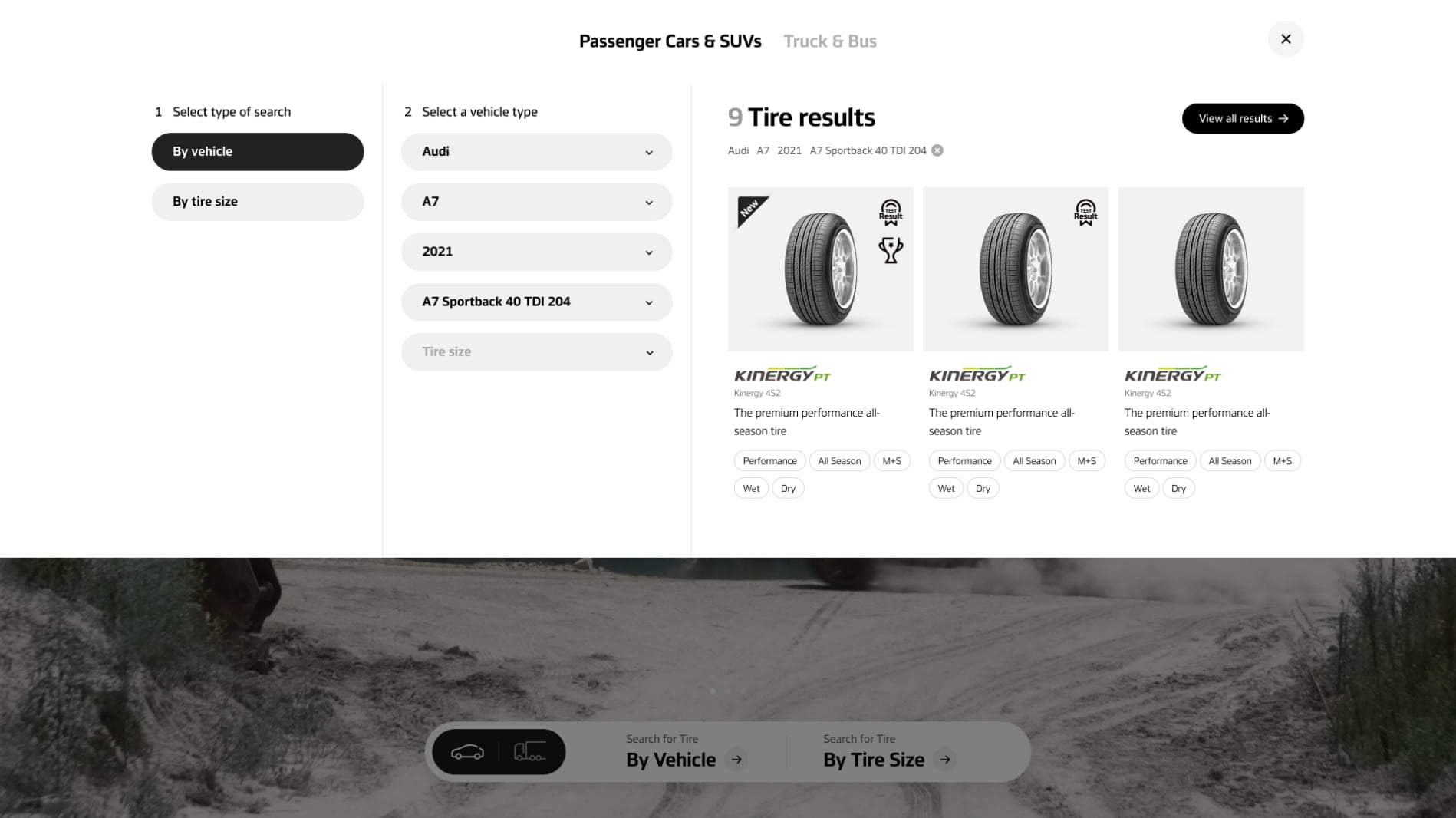Open the Tire size dropdown
1456x818 pixels.
(537, 352)
